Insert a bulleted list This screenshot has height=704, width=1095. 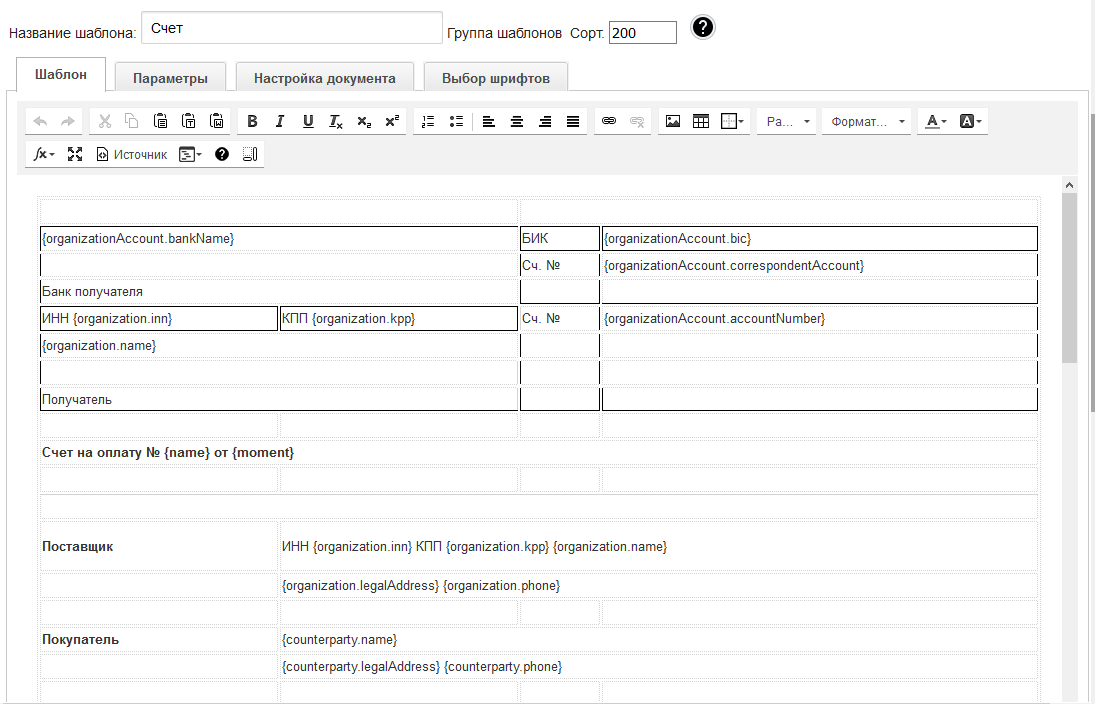pyautogui.click(x=456, y=121)
